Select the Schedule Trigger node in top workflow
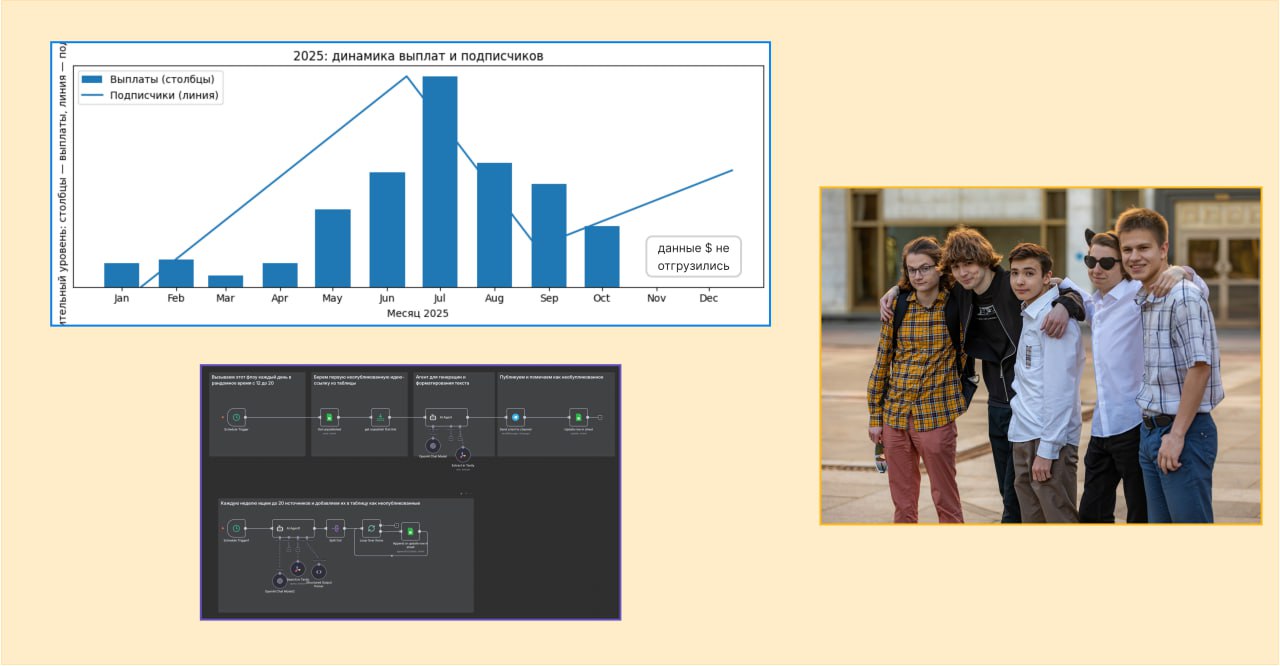This screenshot has width=1280, height=666. 235,417
